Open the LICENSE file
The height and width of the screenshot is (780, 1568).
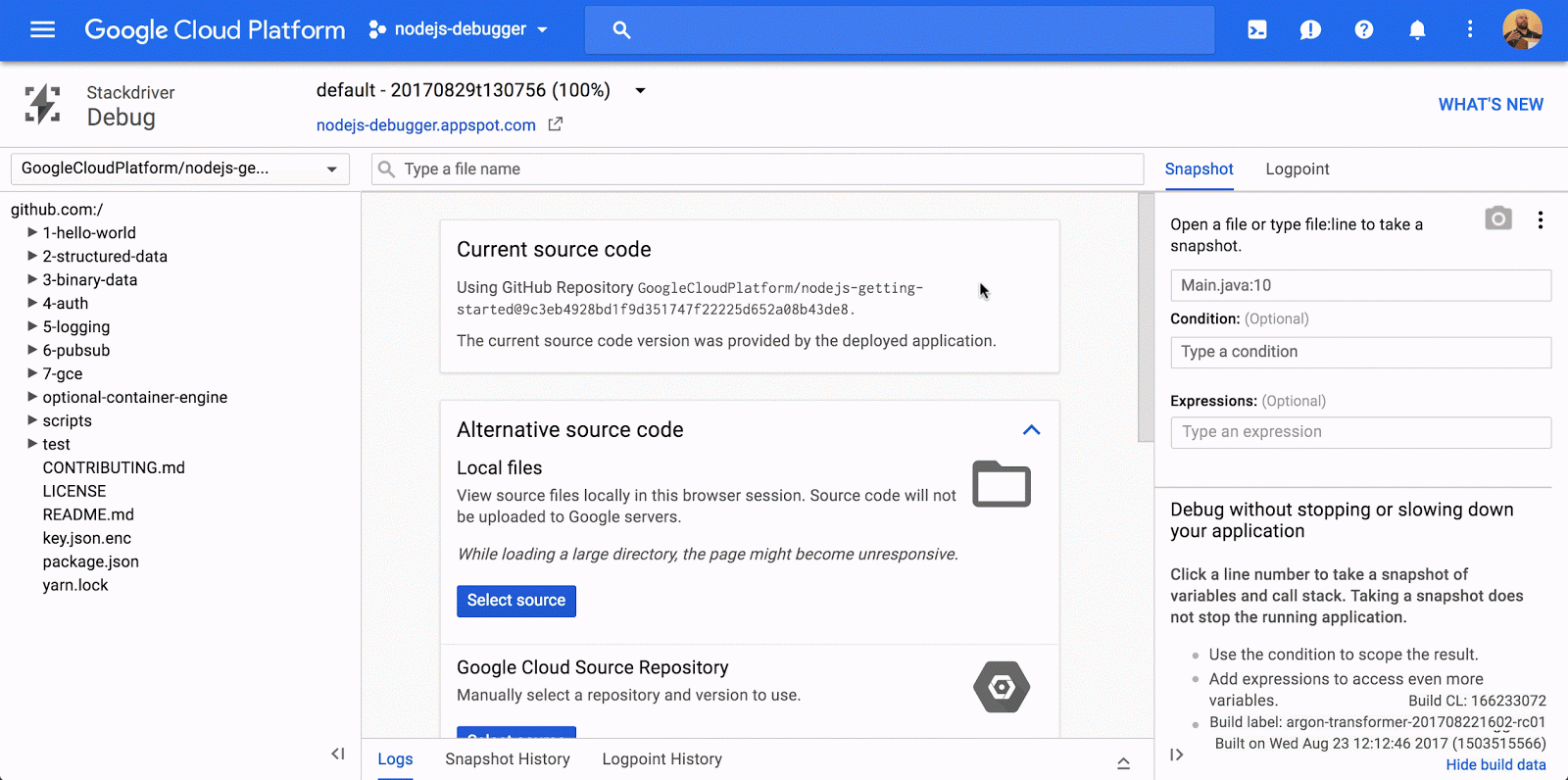(74, 491)
